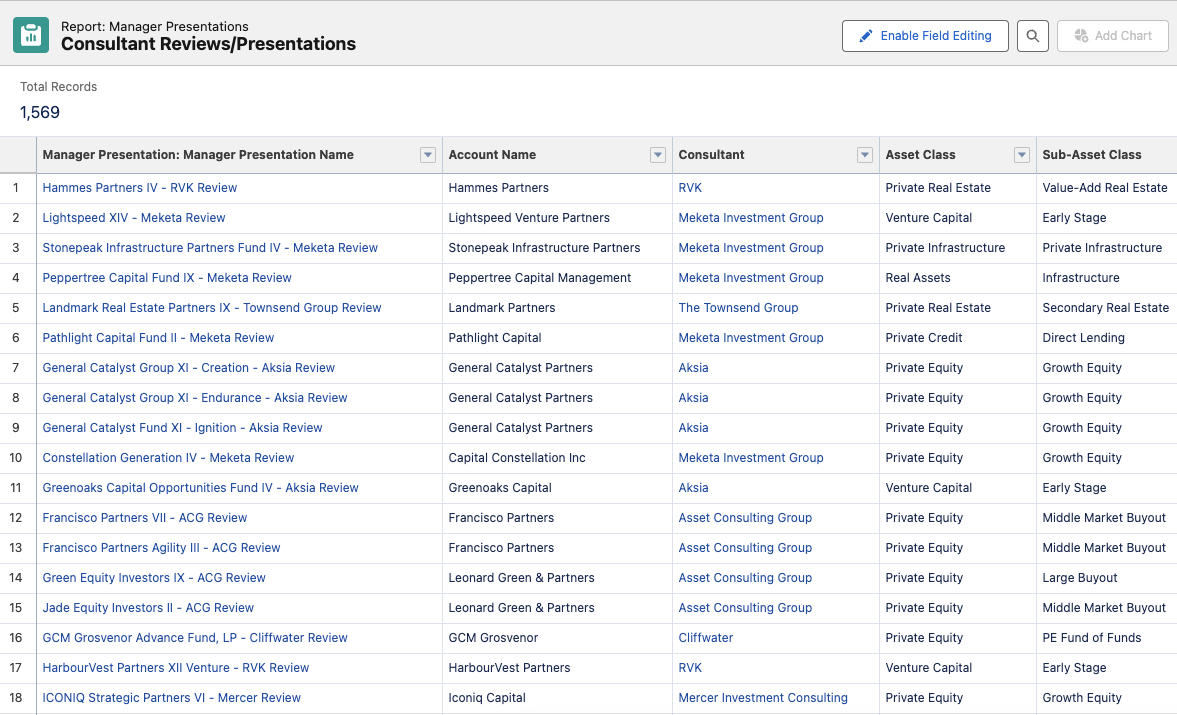This screenshot has height=715, width=1177.
Task: Click the Total Records count 1,569
Action: (40, 112)
